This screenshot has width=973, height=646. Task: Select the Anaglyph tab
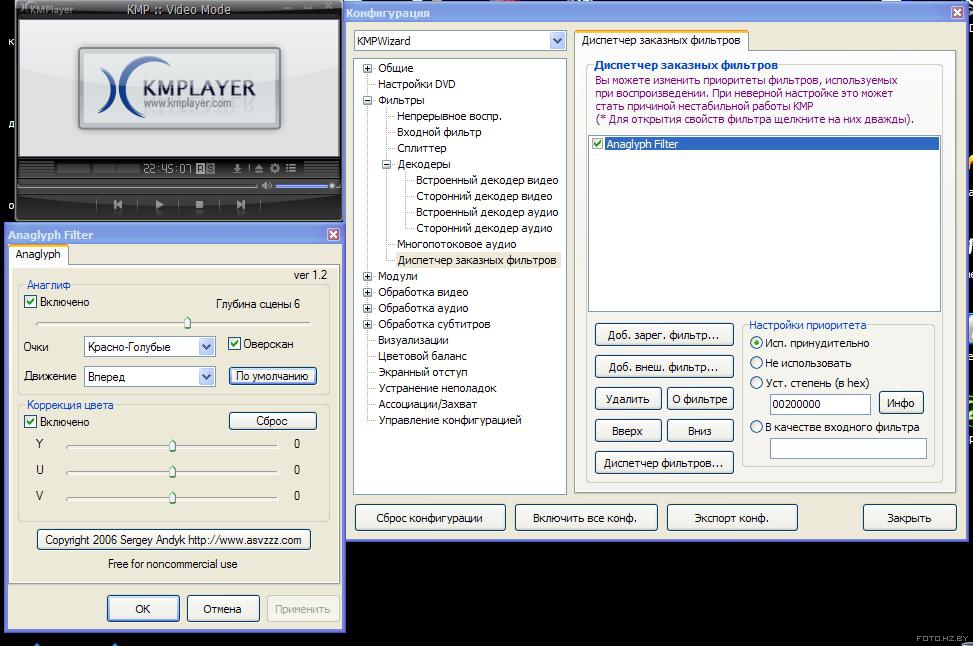[x=38, y=254]
